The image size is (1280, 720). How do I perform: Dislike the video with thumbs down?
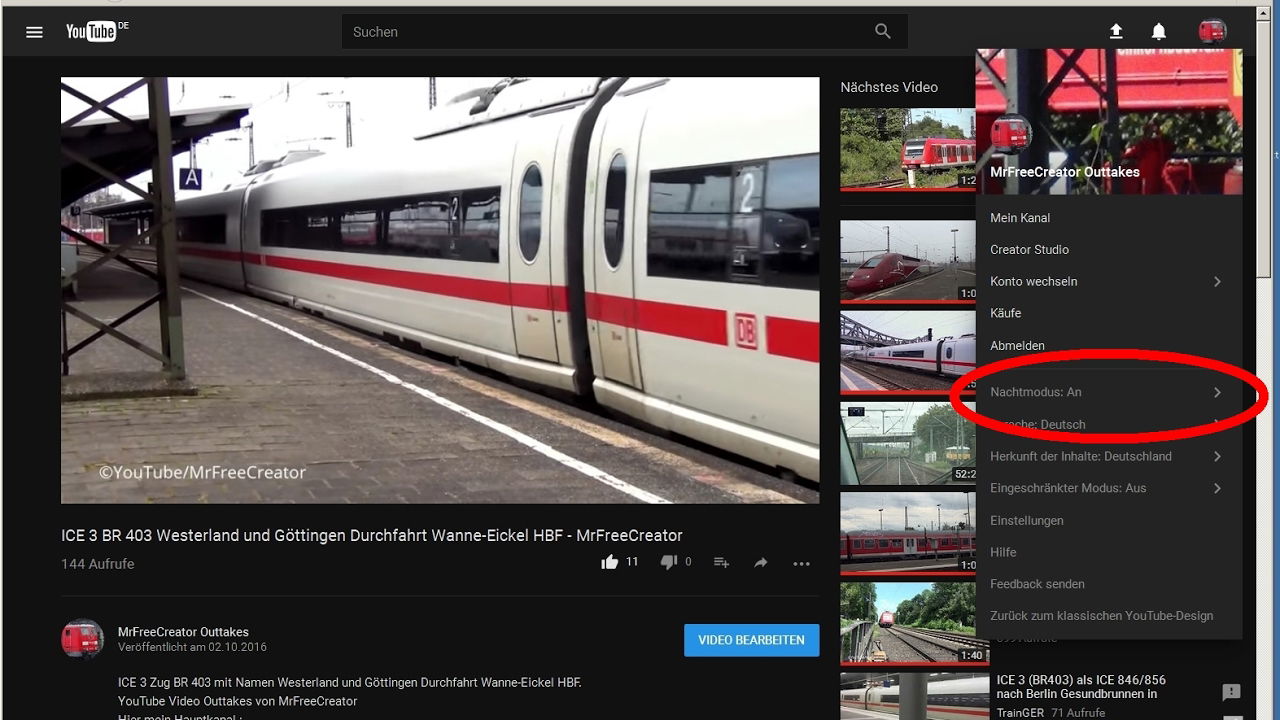click(666, 561)
